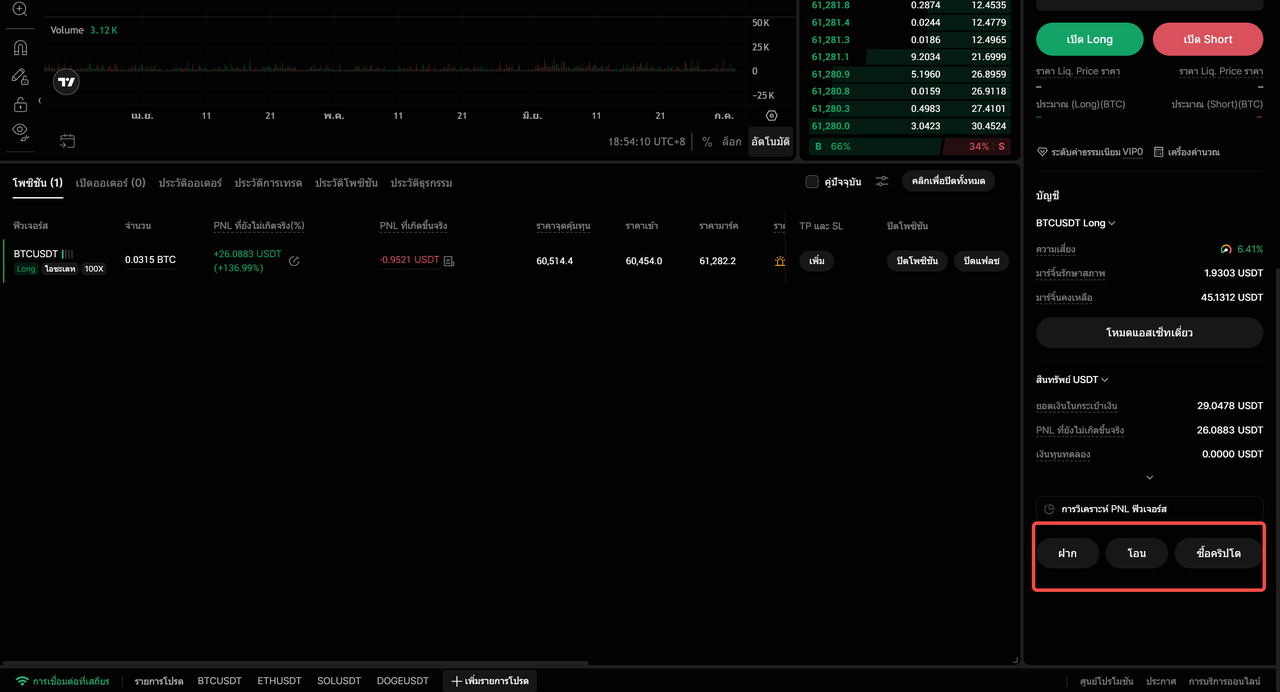
Task: Open the สินทรัพย์ USDT asset dropdown
Action: (x=1072, y=380)
